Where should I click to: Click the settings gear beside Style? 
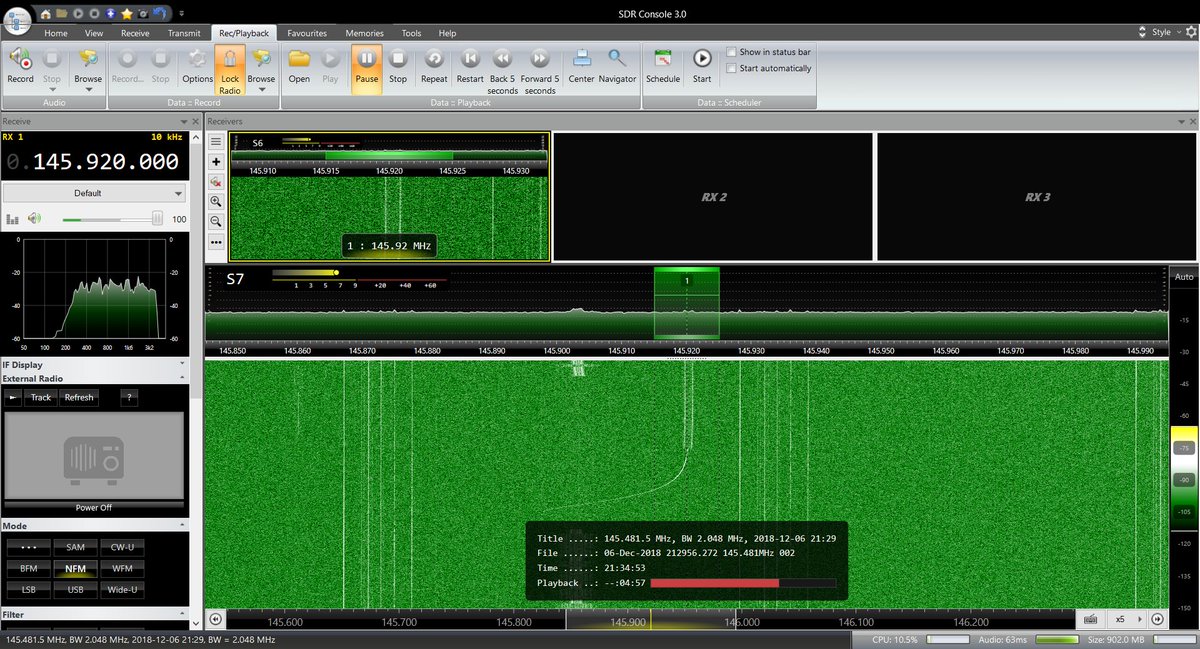(x=1190, y=32)
